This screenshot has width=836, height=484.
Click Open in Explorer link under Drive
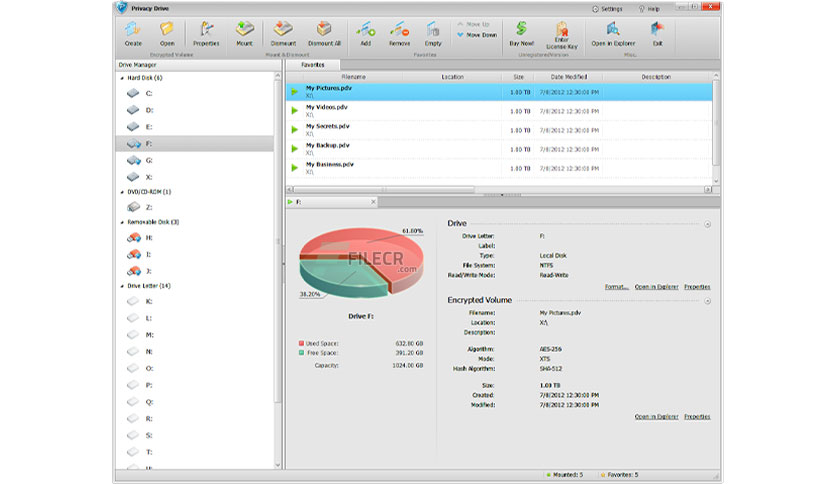(x=656, y=287)
